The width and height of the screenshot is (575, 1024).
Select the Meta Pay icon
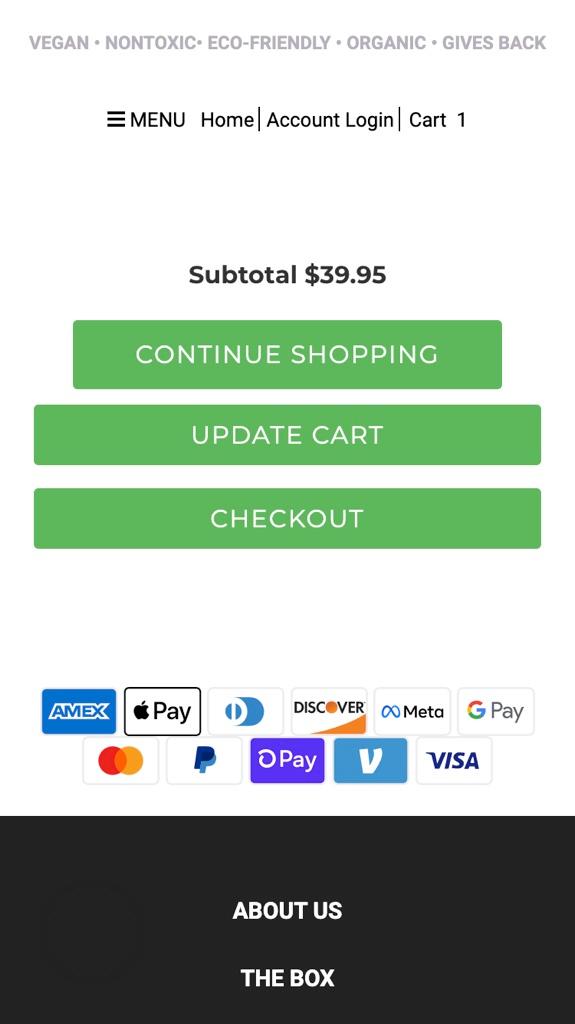412,711
